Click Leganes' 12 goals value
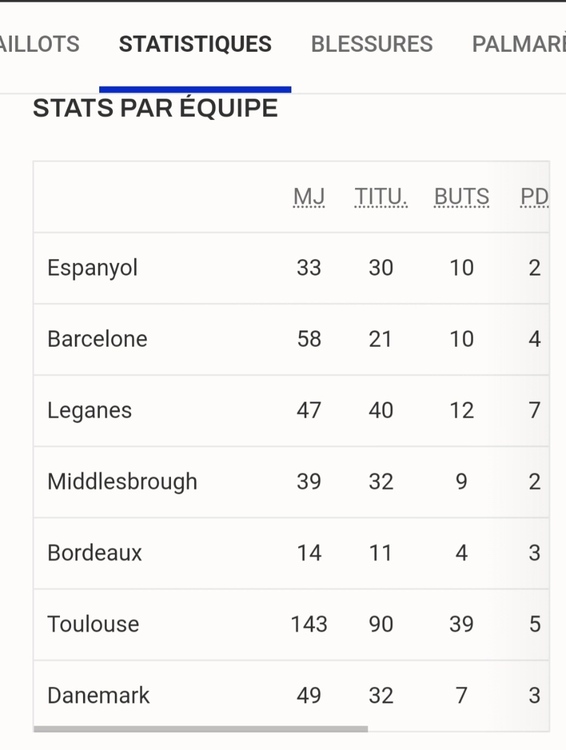 462,410
